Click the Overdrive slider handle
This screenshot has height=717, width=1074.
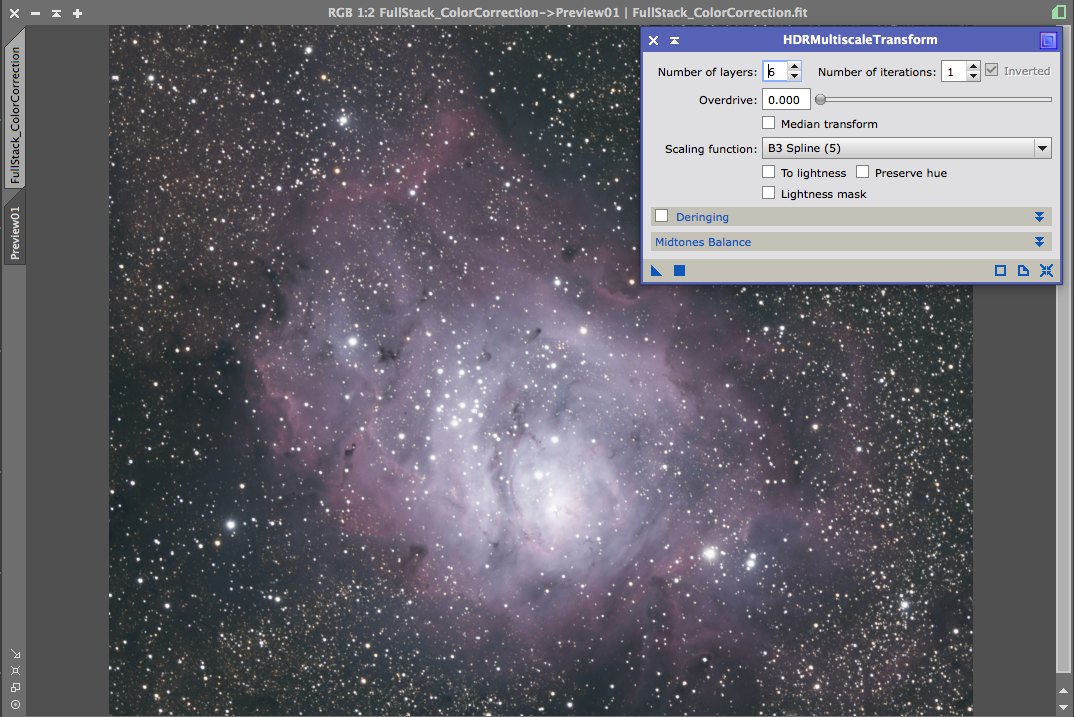(820, 100)
